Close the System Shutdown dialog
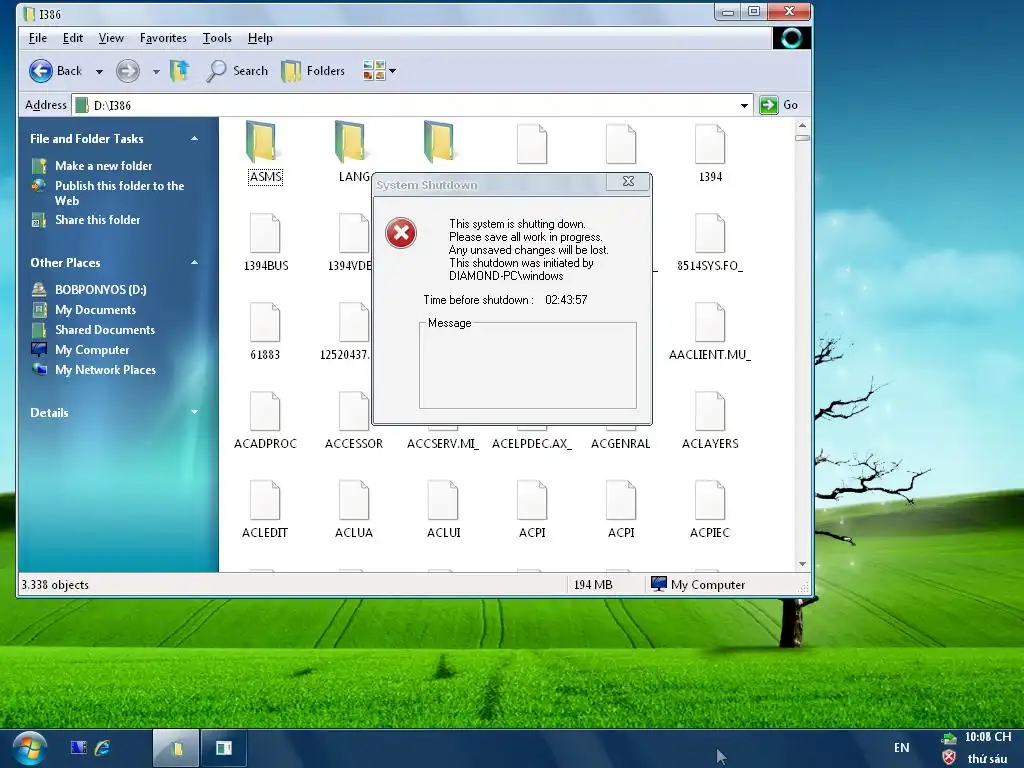The image size is (1024, 768). [628, 182]
